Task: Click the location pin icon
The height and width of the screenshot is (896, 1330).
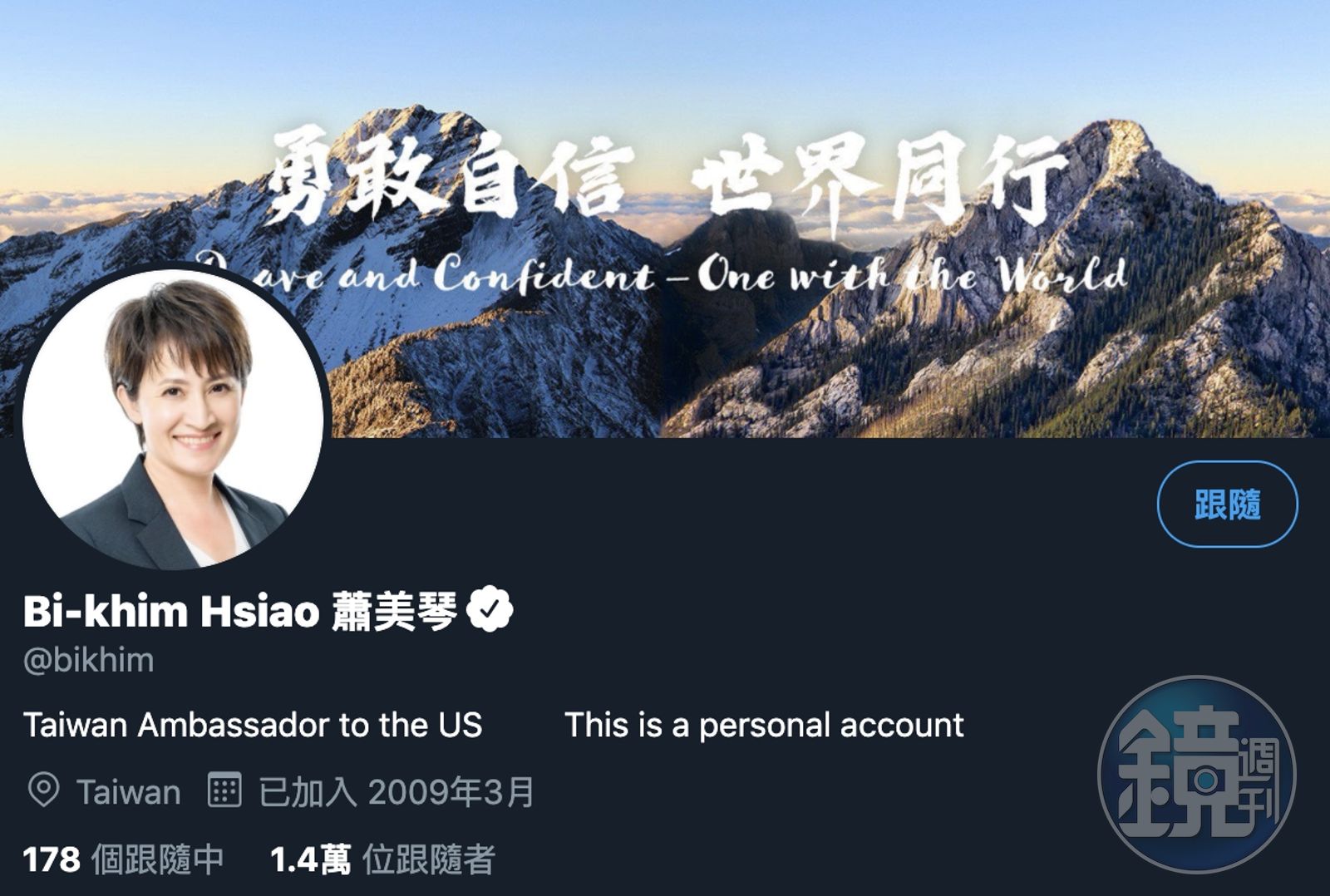Action: [43, 790]
